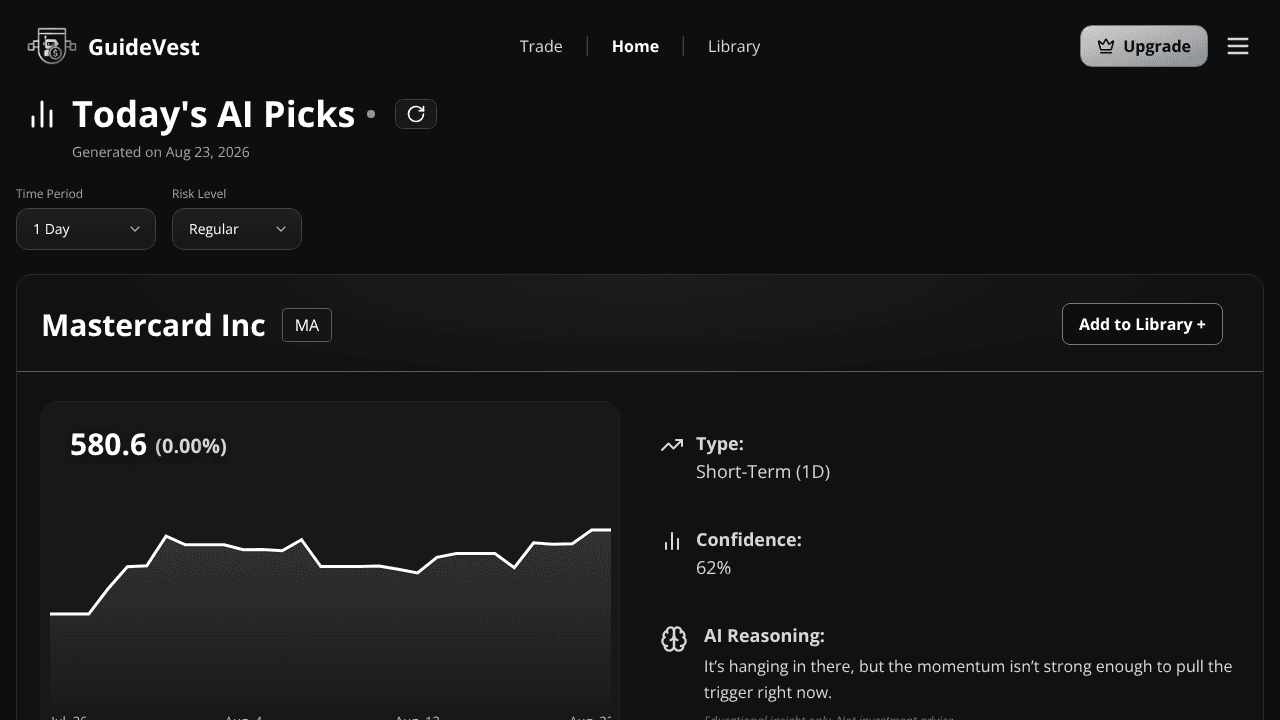This screenshot has height=720, width=1280.
Task: Click the bar icon next to Confidence
Action: pos(672,541)
